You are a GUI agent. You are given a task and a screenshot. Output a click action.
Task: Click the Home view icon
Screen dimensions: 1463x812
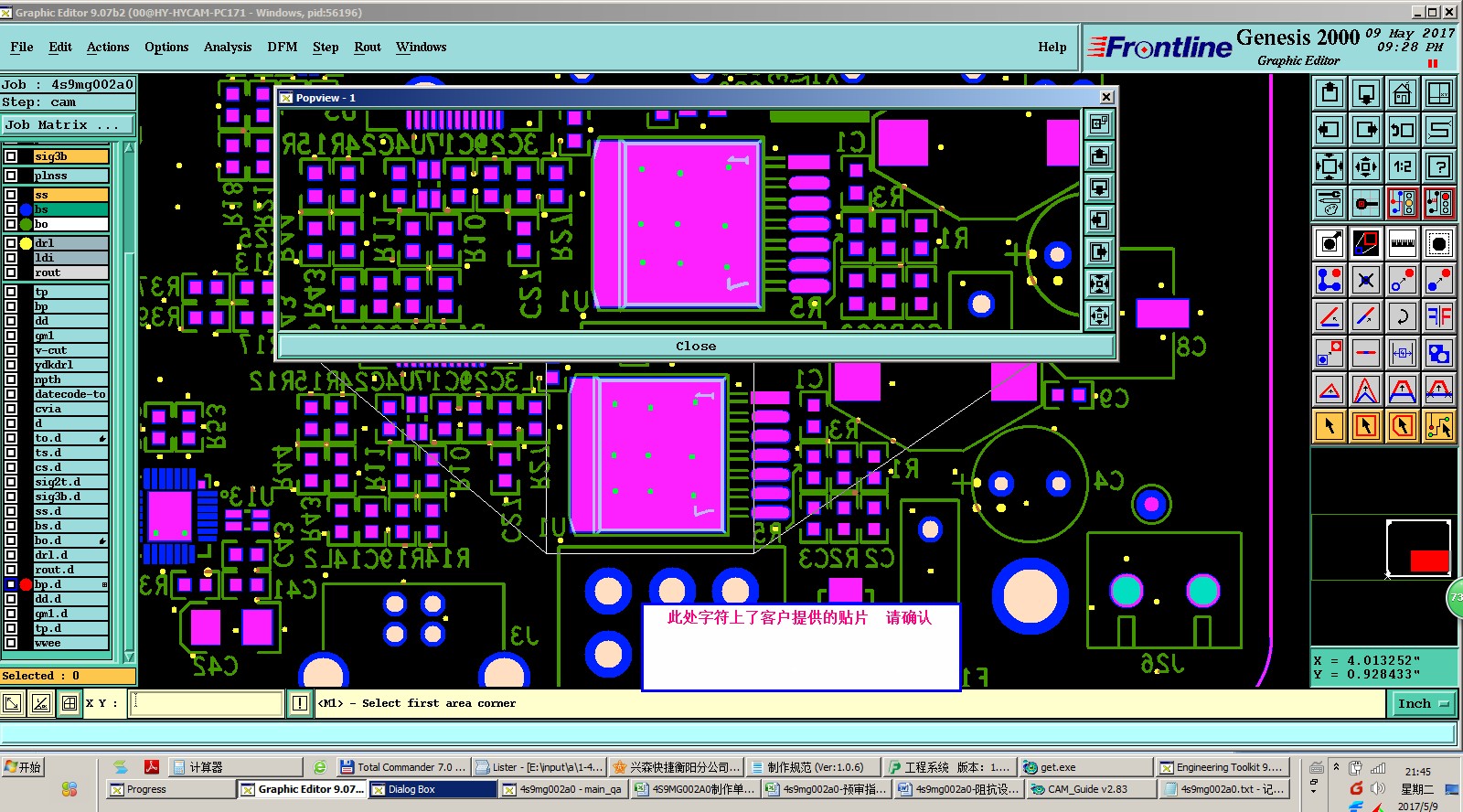(x=1402, y=93)
